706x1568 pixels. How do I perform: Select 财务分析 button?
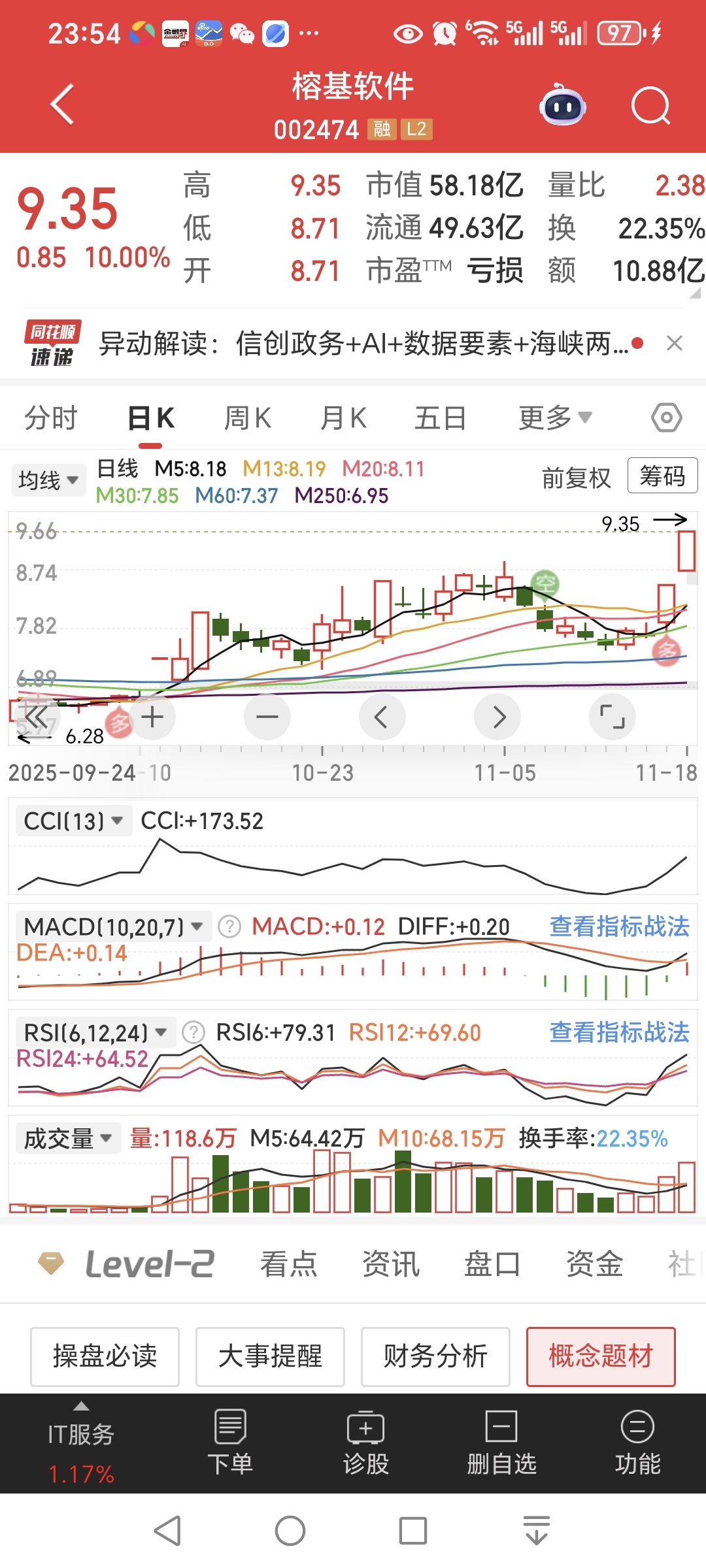[435, 1356]
